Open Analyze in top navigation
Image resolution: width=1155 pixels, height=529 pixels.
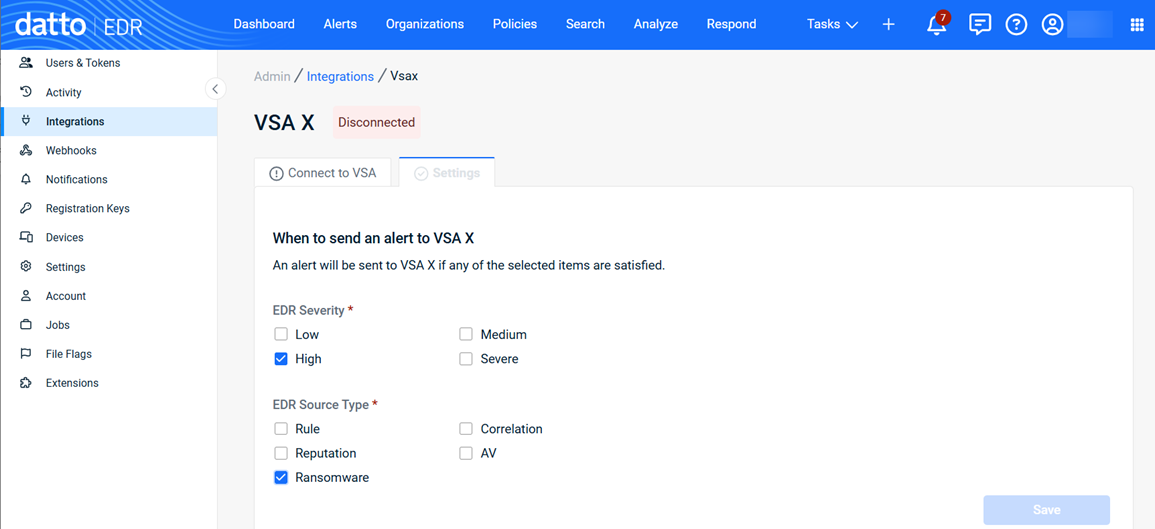coord(656,24)
